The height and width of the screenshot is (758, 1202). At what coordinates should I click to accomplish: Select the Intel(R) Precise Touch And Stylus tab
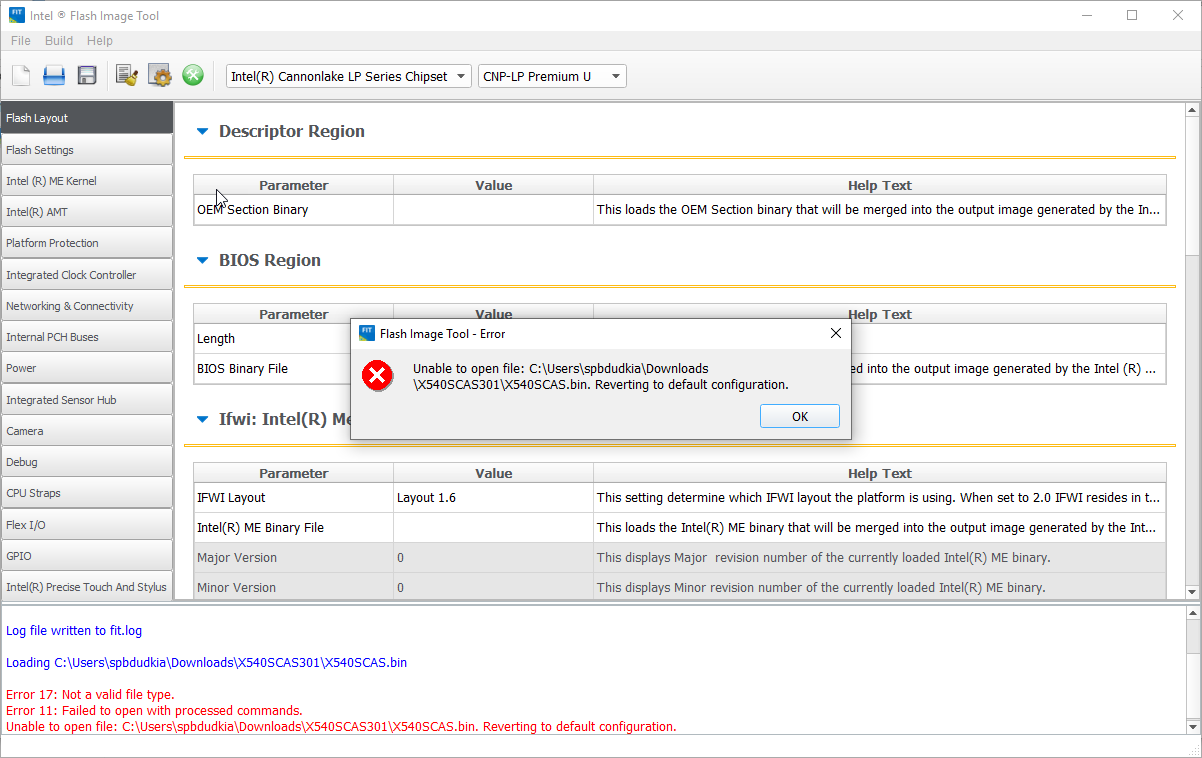pyautogui.click(x=87, y=587)
